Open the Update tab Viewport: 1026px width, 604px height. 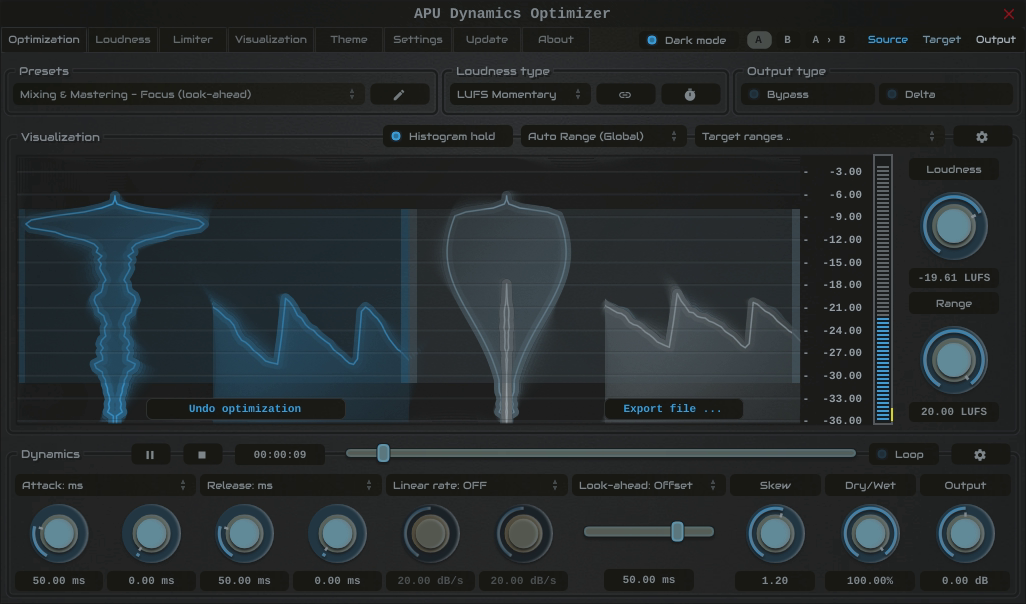487,40
